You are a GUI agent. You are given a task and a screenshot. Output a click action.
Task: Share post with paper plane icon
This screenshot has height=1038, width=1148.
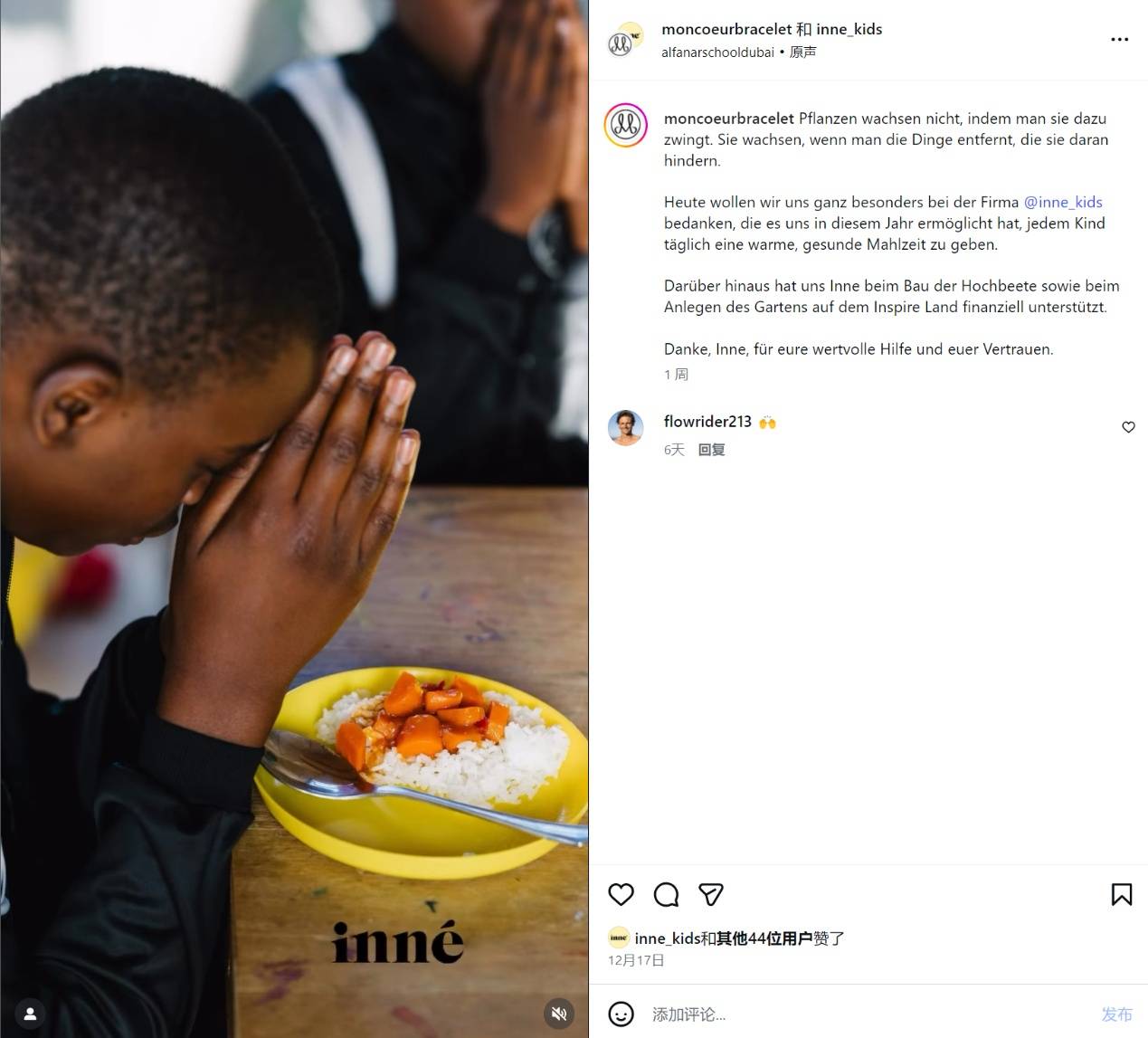[x=711, y=895]
